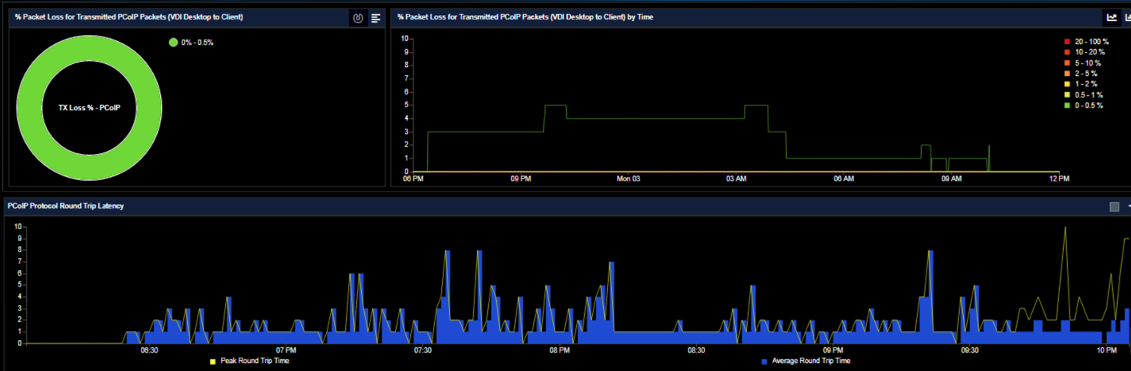The image size is (1131, 371).
Task: Click the '12 PM' axis label
Action: point(1059,178)
